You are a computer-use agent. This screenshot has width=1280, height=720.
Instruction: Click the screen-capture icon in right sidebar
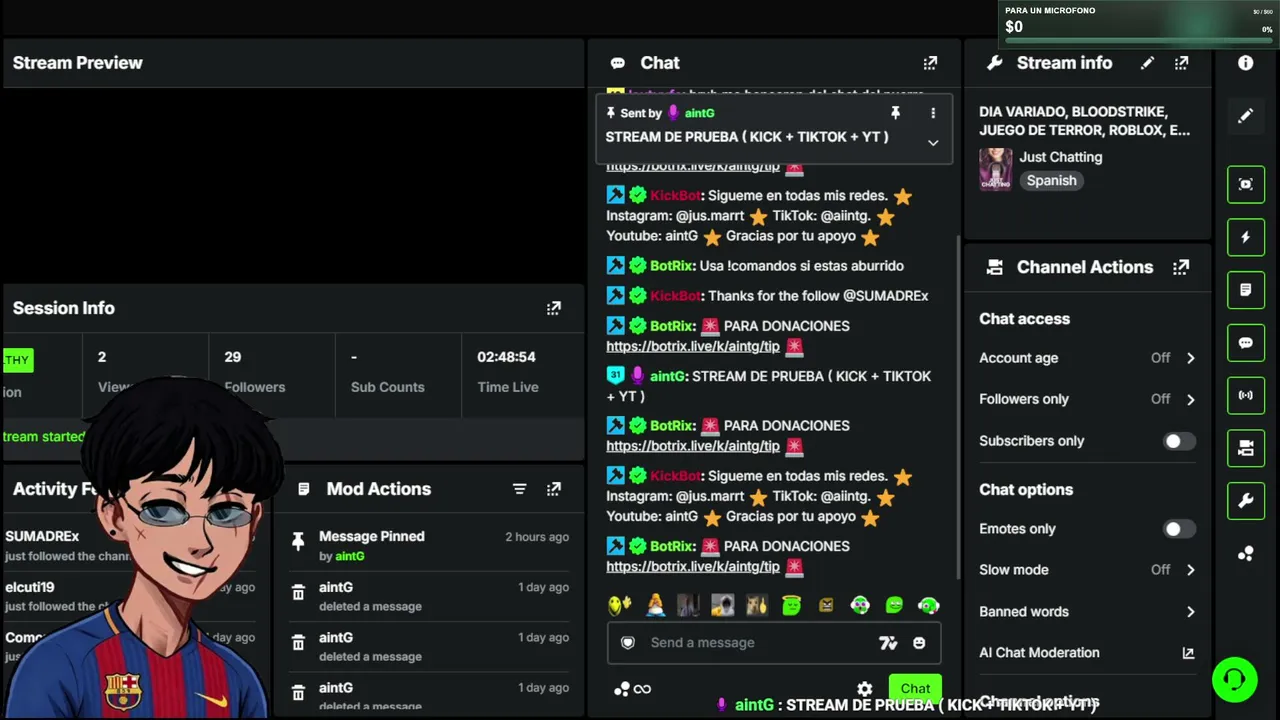pos(1246,184)
